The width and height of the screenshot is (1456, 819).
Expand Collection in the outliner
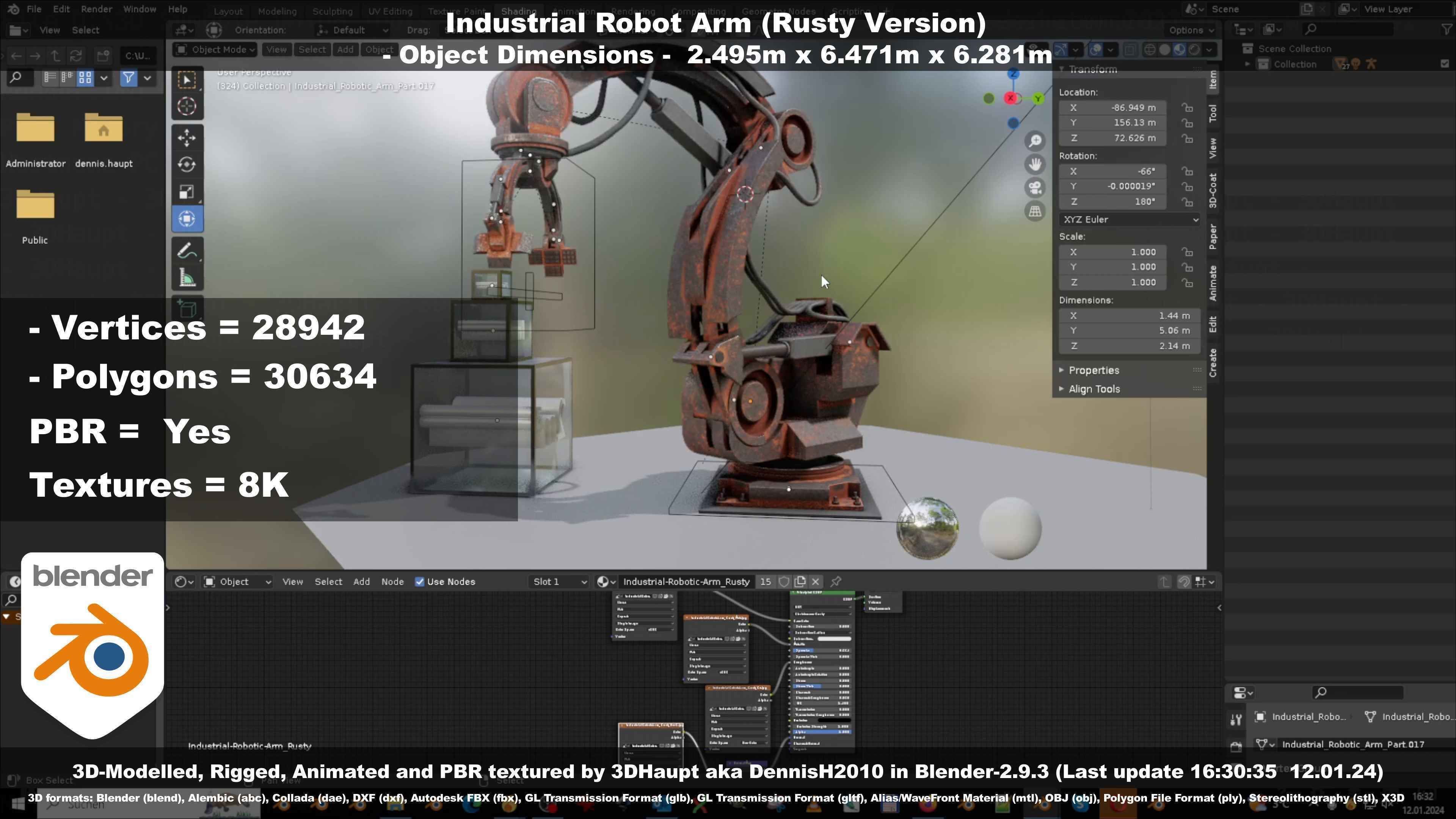coord(1247,64)
